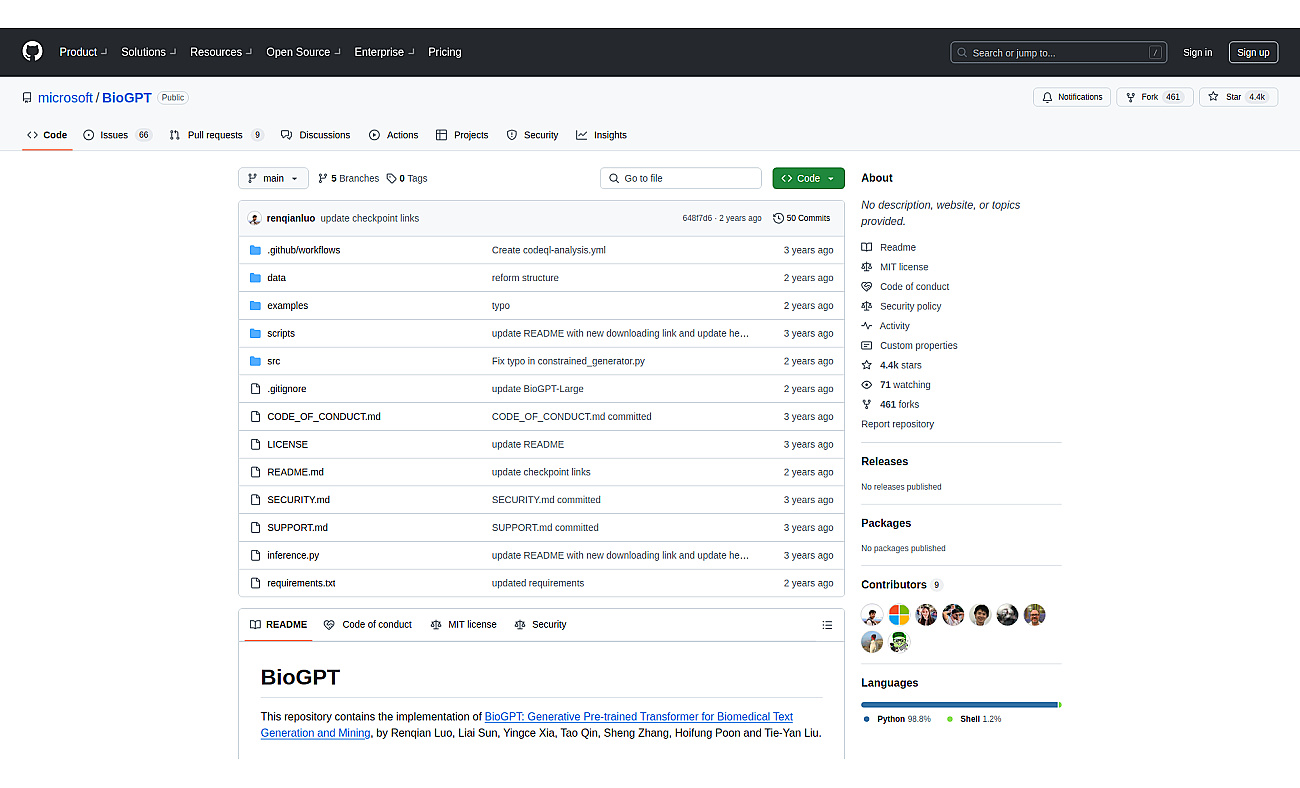Click the search magnifier icon
The image size is (1300, 788).
[x=962, y=53]
